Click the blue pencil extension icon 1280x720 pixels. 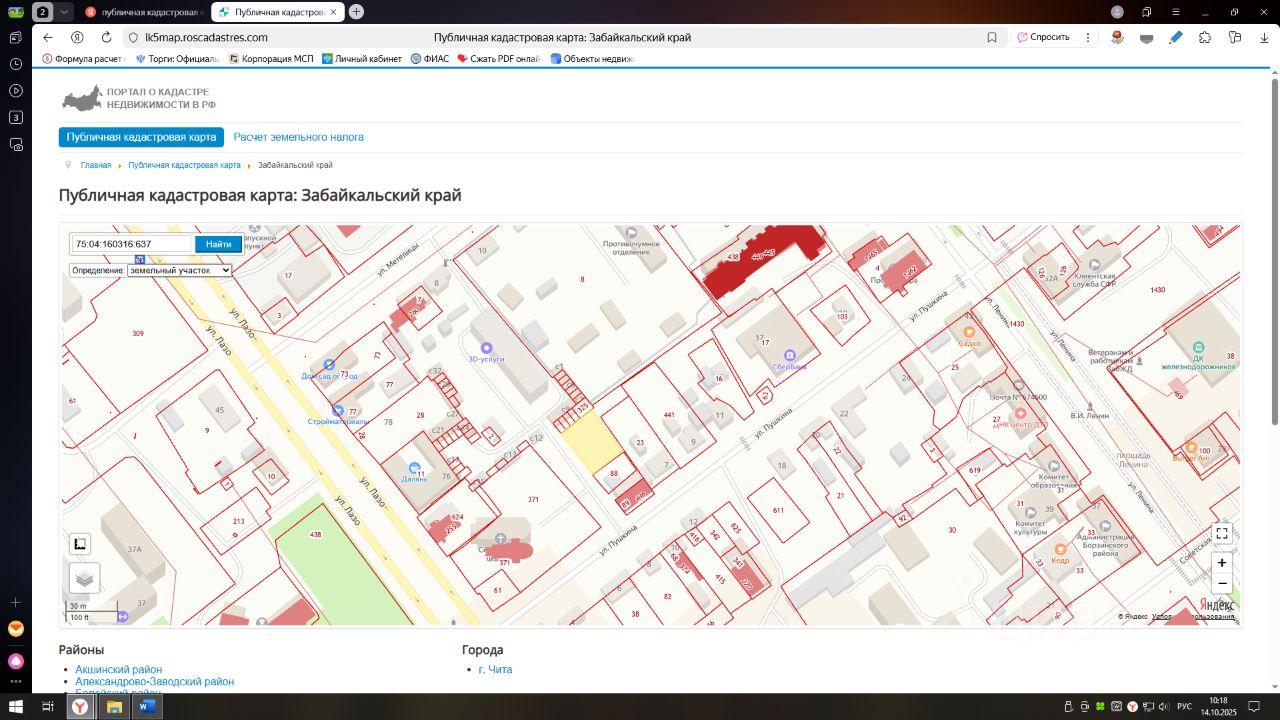[x=1176, y=37]
